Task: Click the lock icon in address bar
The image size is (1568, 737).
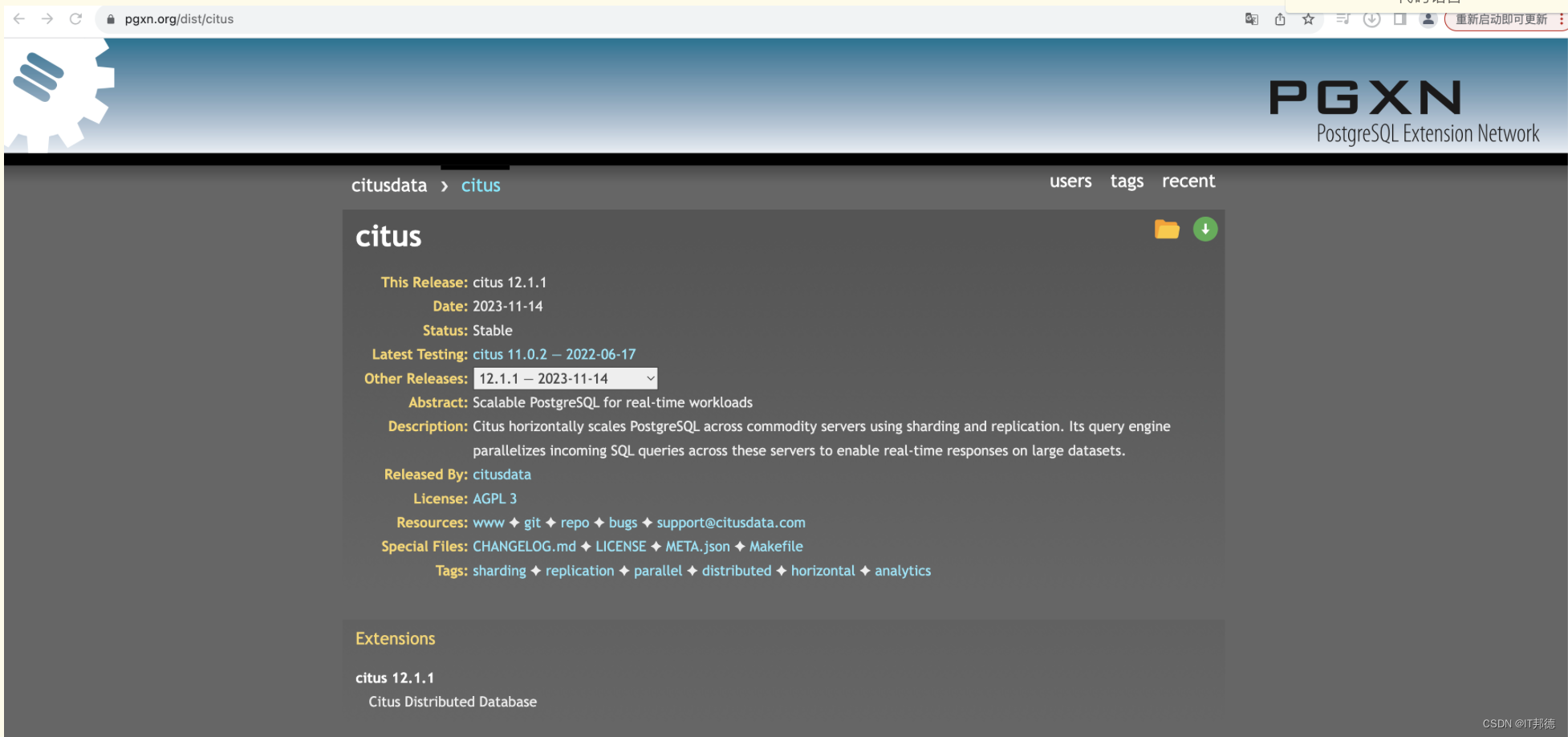Action: (x=111, y=19)
